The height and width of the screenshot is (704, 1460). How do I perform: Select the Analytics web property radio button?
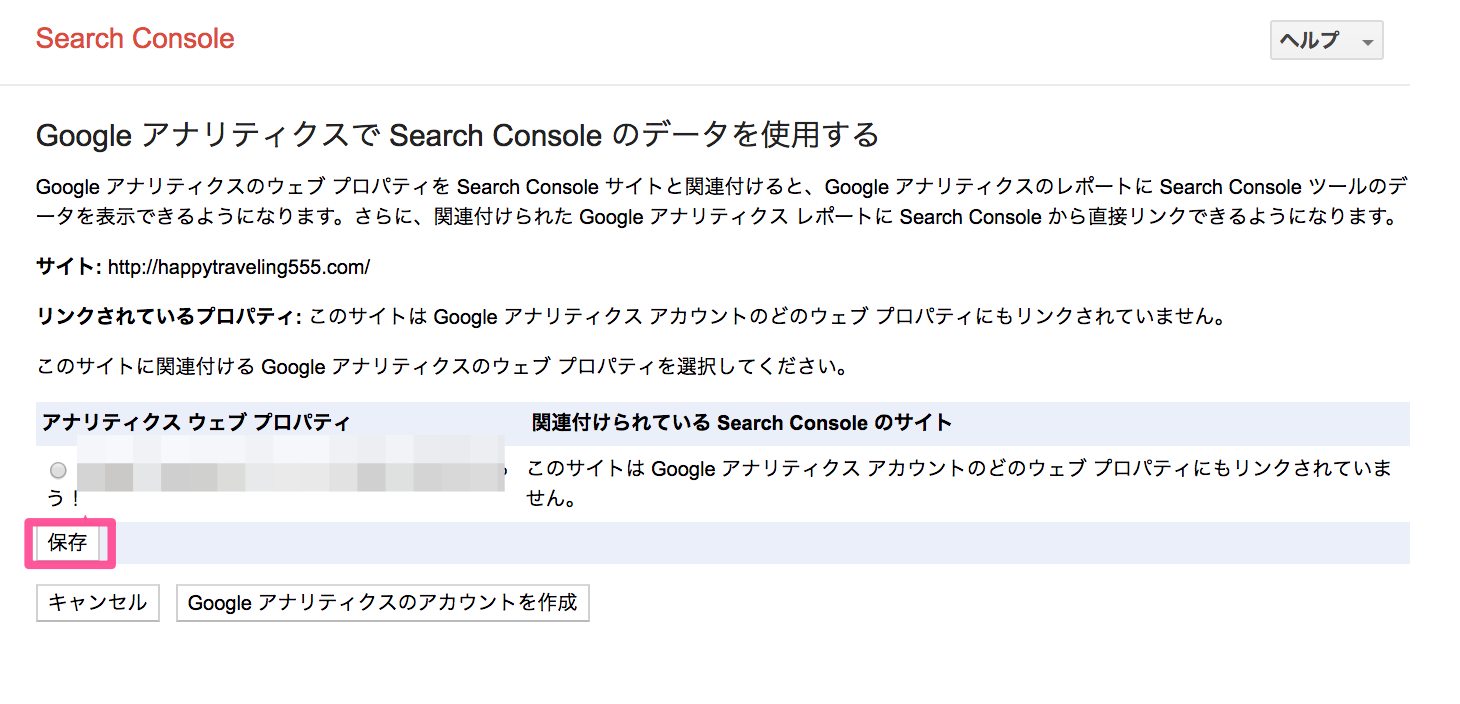pyautogui.click(x=58, y=470)
